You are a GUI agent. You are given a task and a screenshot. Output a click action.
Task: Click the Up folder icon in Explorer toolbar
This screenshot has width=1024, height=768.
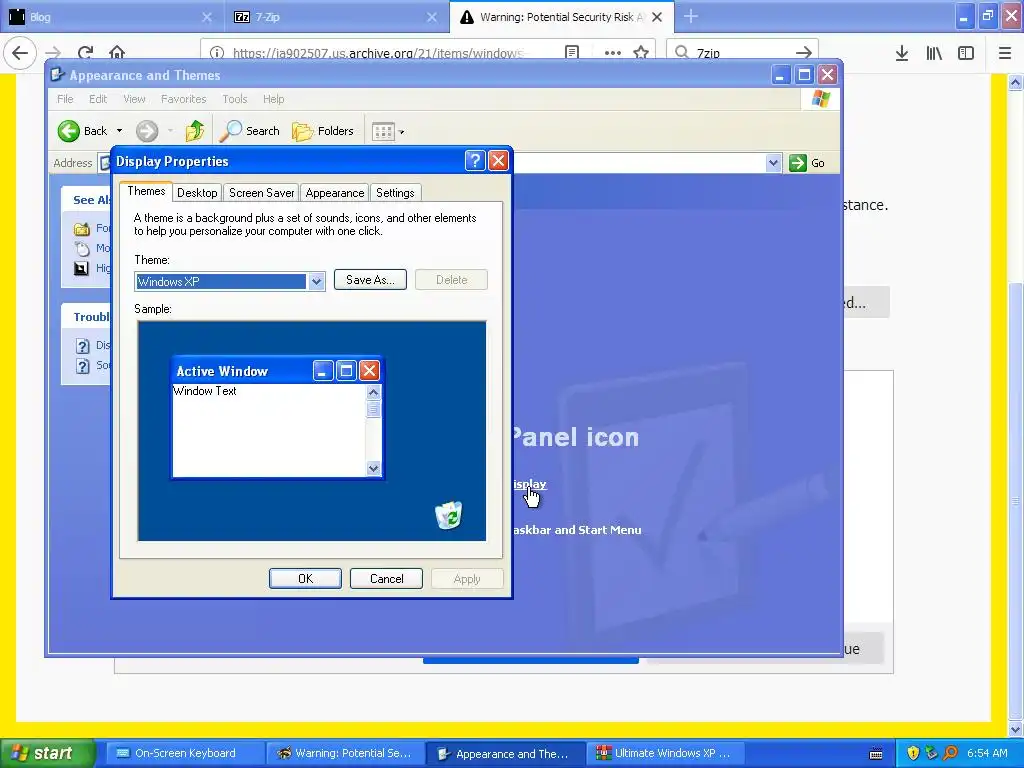[x=194, y=131]
